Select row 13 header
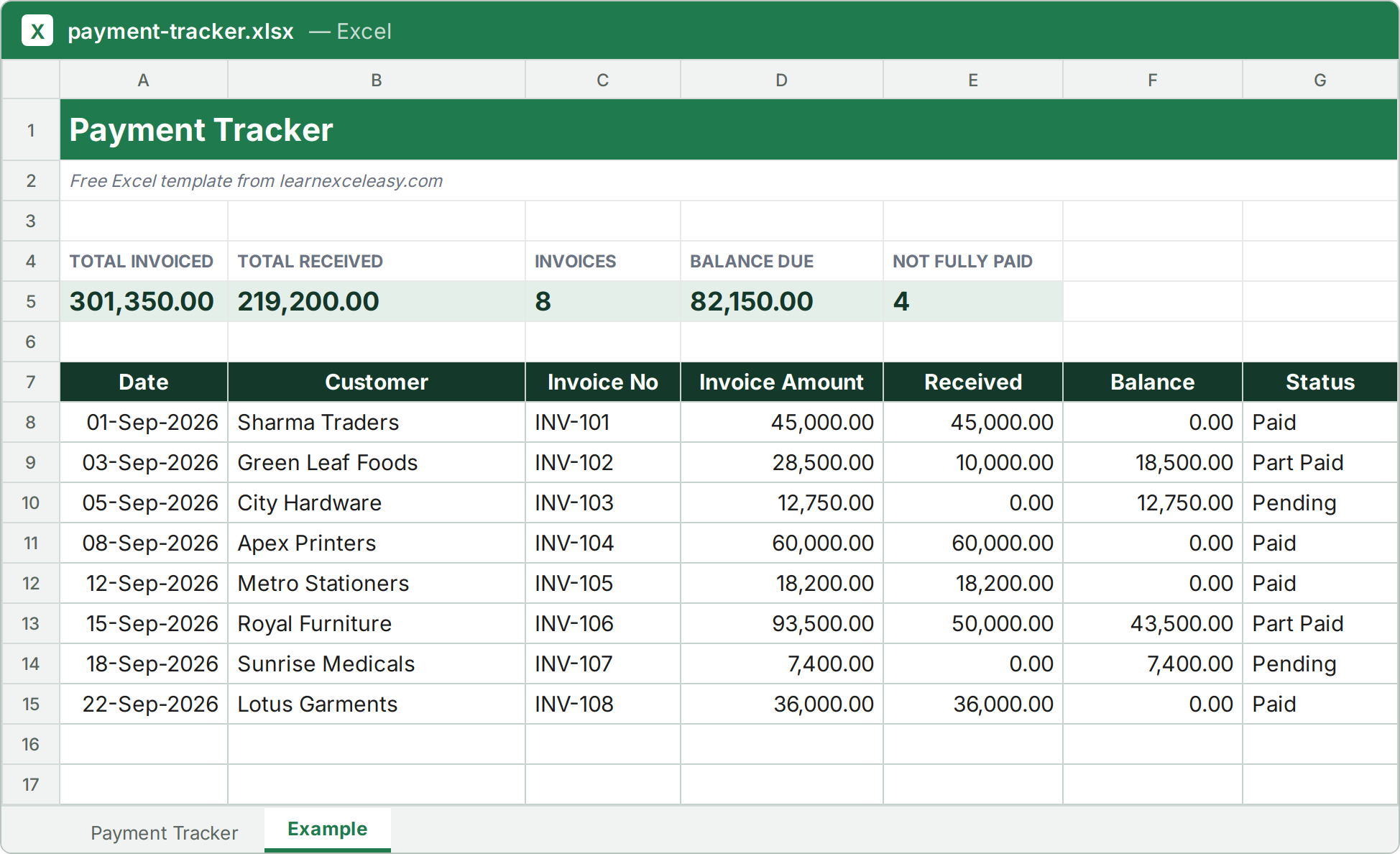The width and height of the screenshot is (1400, 854). pyautogui.click(x=31, y=623)
